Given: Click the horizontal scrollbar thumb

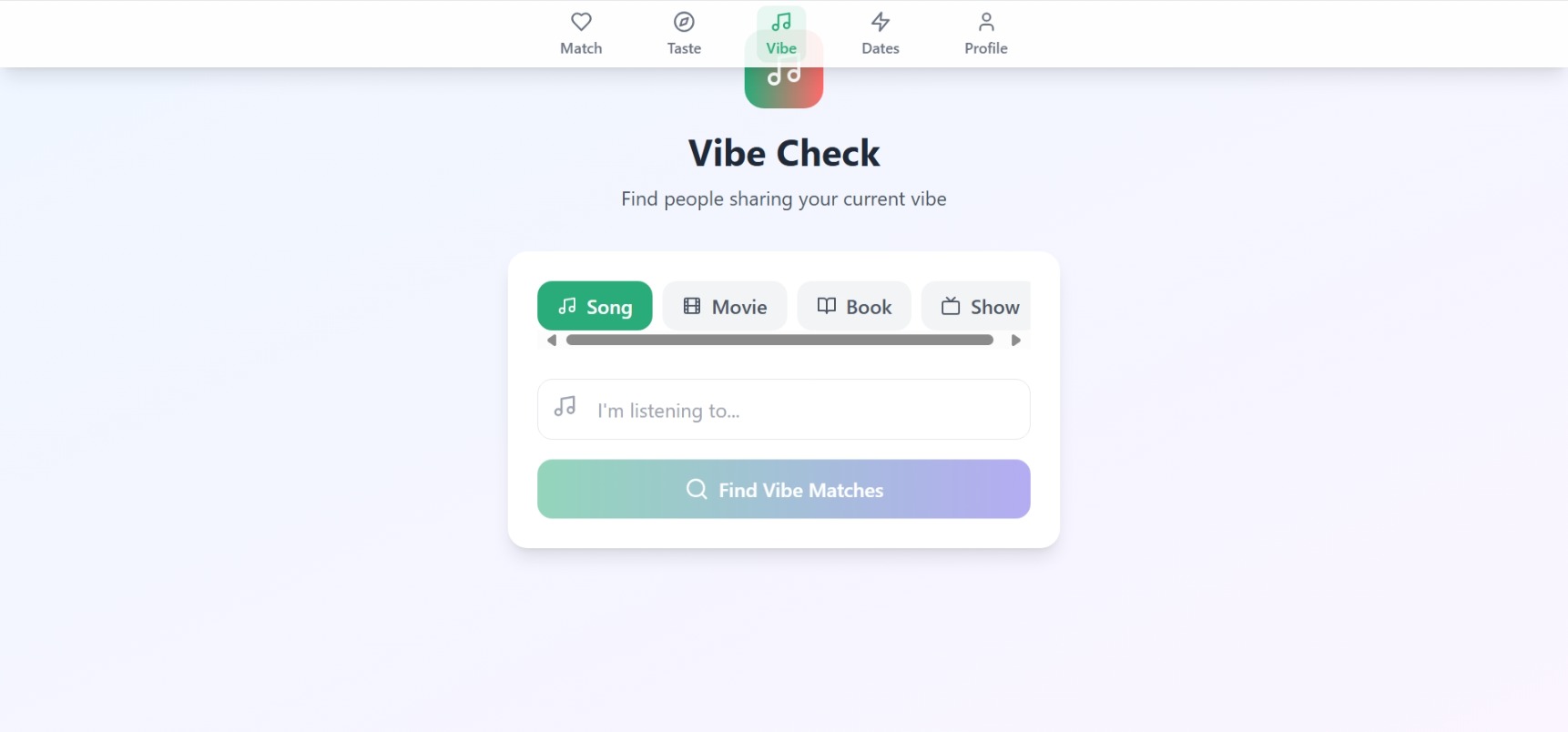Looking at the screenshot, I should pyautogui.click(x=779, y=340).
